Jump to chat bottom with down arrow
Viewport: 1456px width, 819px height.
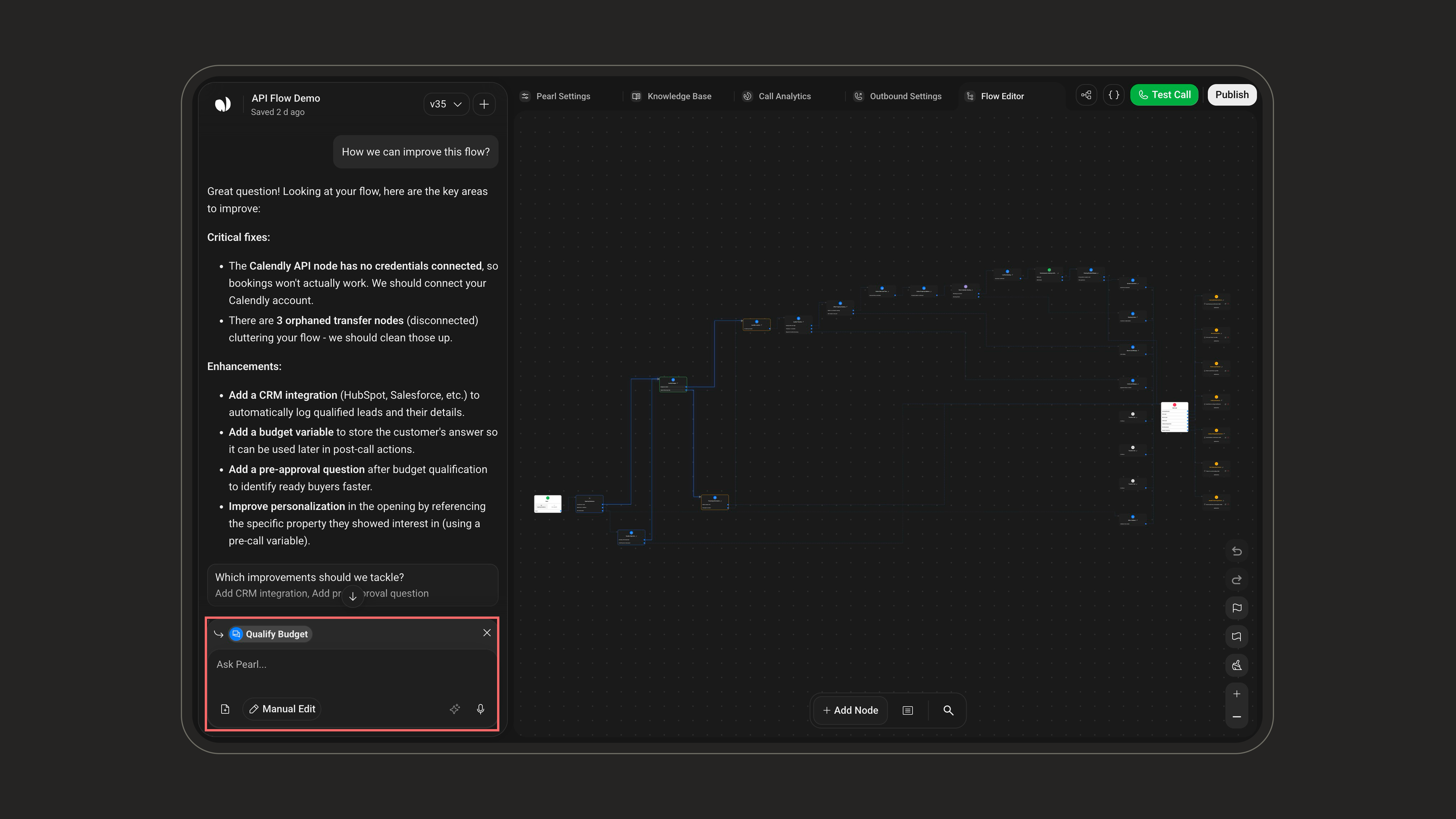(x=353, y=596)
